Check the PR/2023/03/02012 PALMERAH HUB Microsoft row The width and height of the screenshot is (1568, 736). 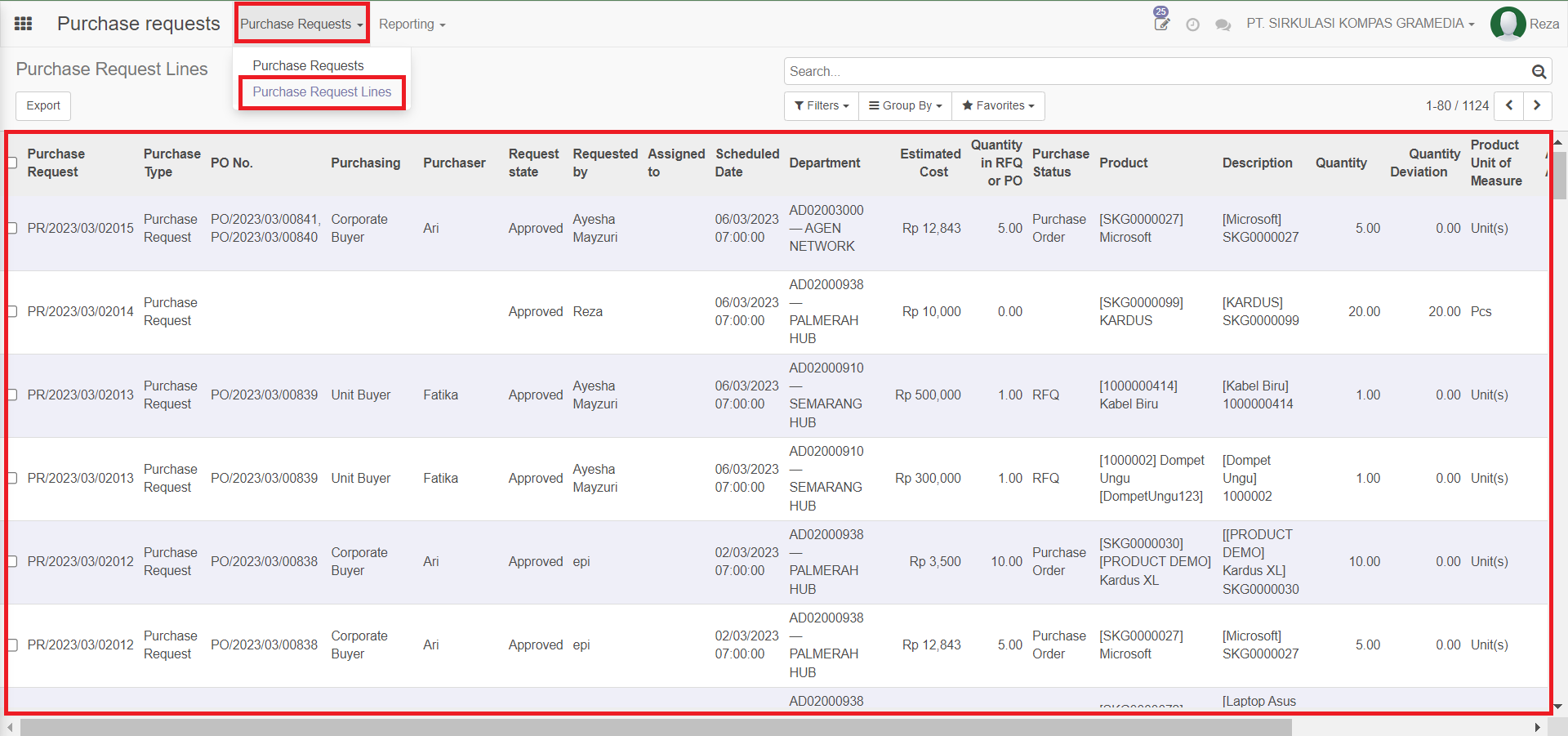pyautogui.click(x=12, y=645)
